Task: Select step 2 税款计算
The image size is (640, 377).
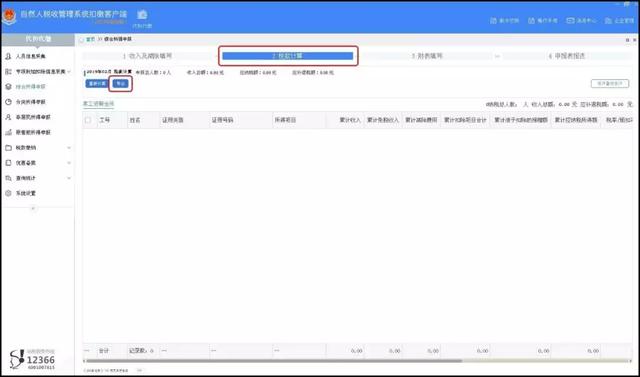Action: pos(288,56)
